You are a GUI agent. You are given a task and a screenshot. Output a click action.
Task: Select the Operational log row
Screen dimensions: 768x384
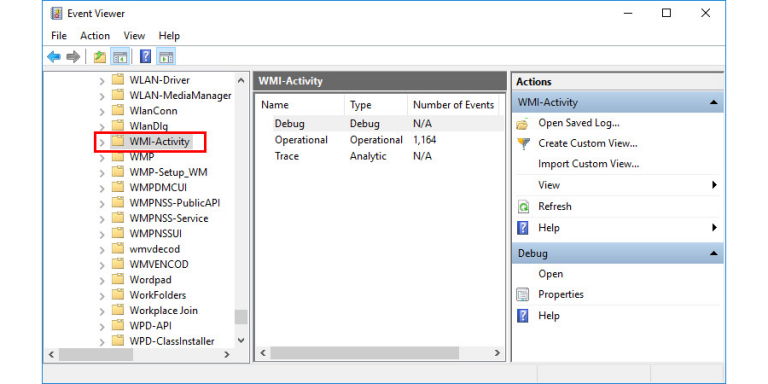pos(380,140)
